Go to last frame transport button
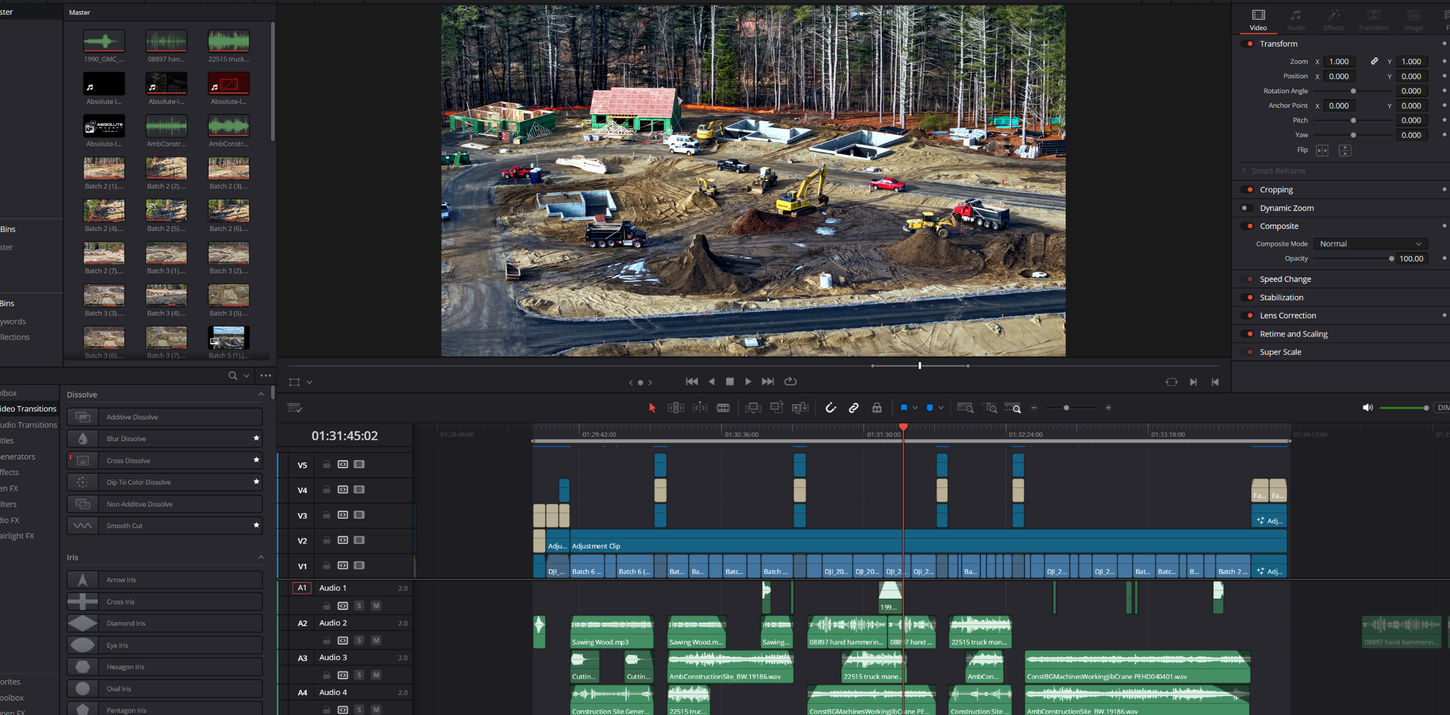 (768, 382)
